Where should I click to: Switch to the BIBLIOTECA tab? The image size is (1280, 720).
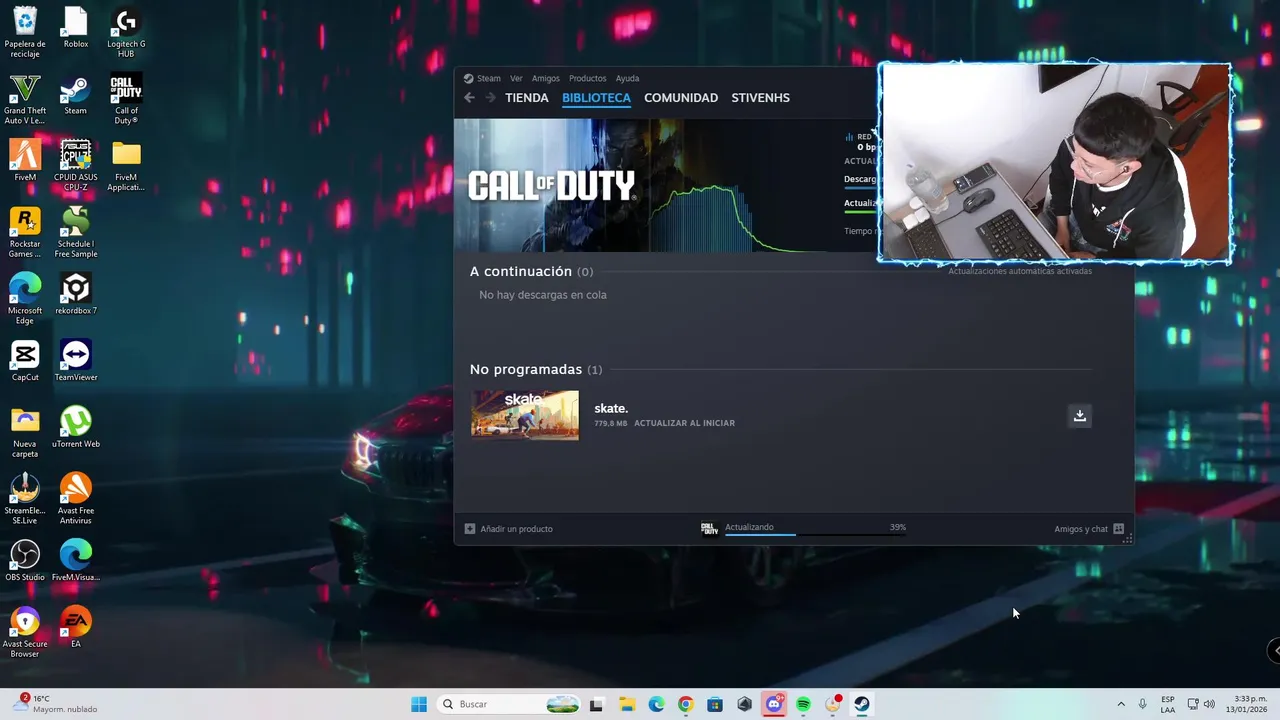click(596, 97)
